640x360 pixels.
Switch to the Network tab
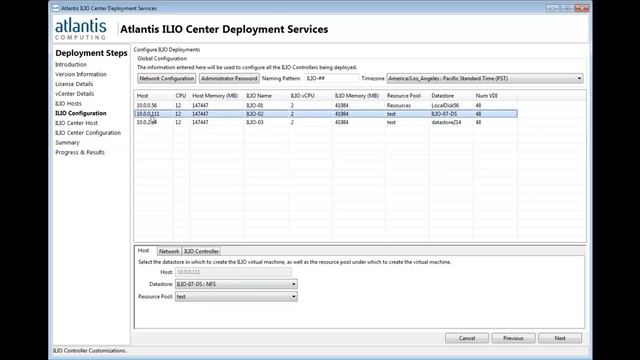pos(169,251)
